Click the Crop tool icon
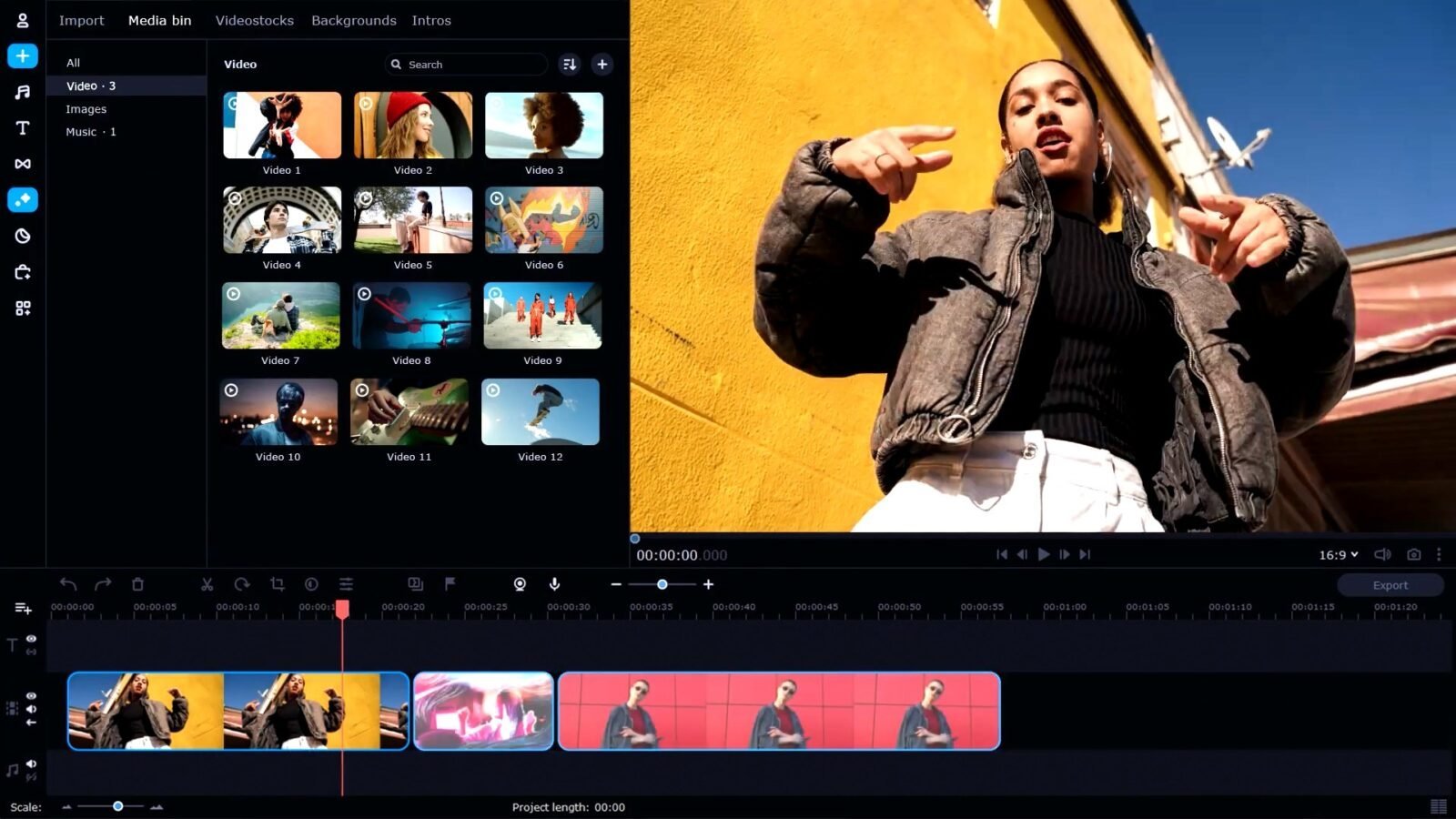Image resolution: width=1456 pixels, height=819 pixels. click(278, 584)
